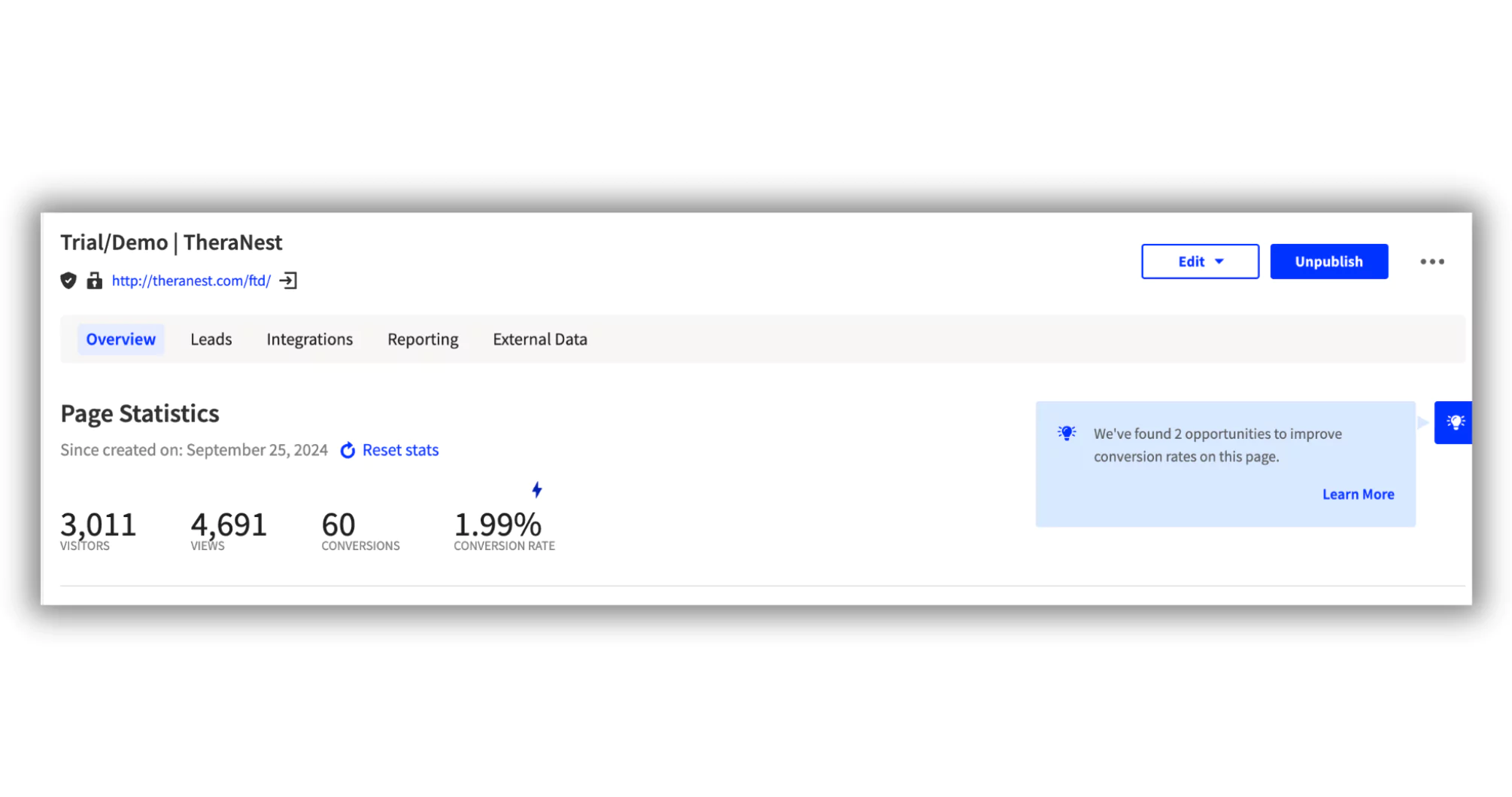Go to the Reporting tab
Viewport: 1512px width, 797px height.
point(423,339)
